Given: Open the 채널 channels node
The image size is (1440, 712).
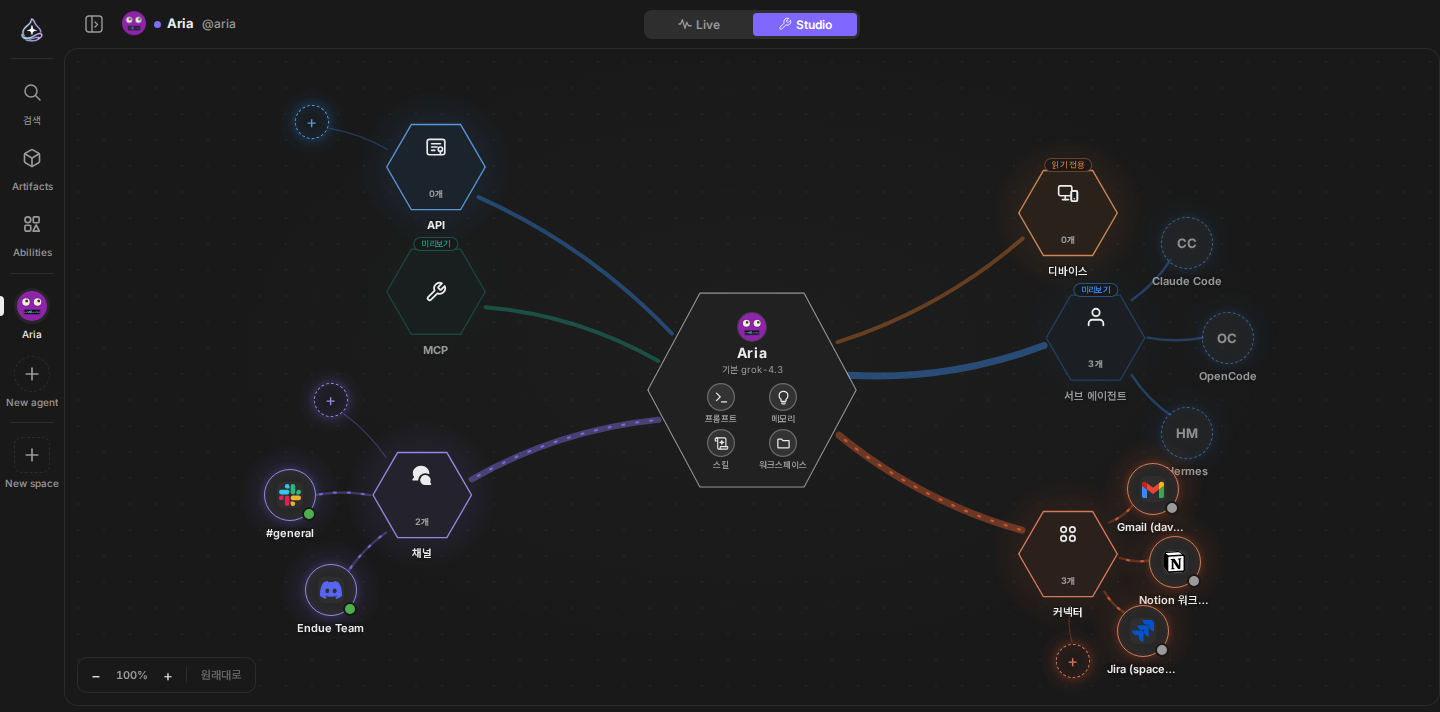Looking at the screenshot, I should pos(422,495).
